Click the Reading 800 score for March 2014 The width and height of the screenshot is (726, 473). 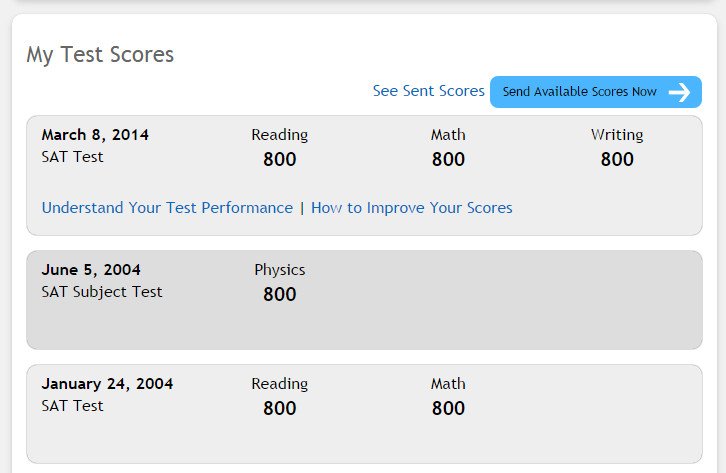[x=280, y=159]
